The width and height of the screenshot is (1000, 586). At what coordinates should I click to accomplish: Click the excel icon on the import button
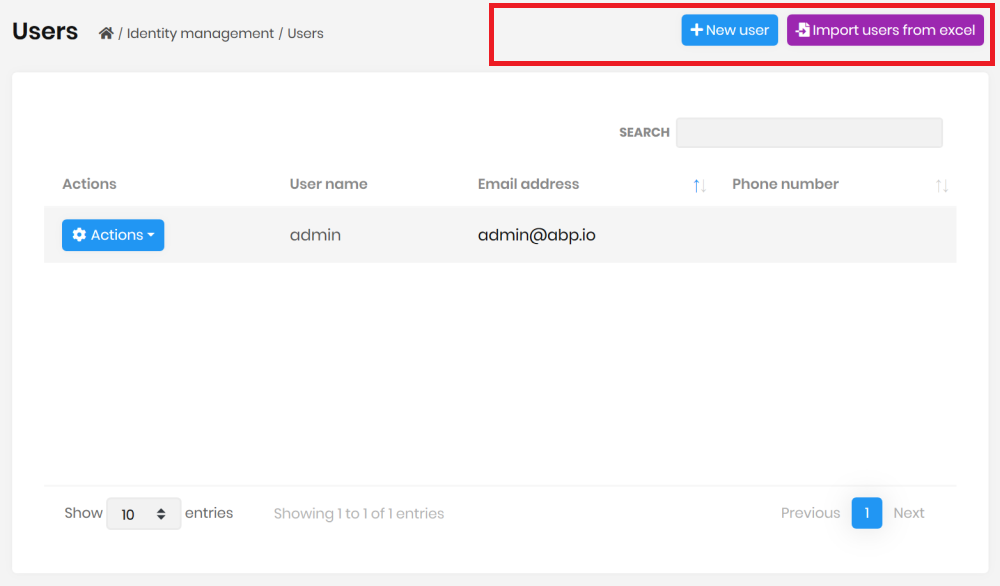point(803,30)
